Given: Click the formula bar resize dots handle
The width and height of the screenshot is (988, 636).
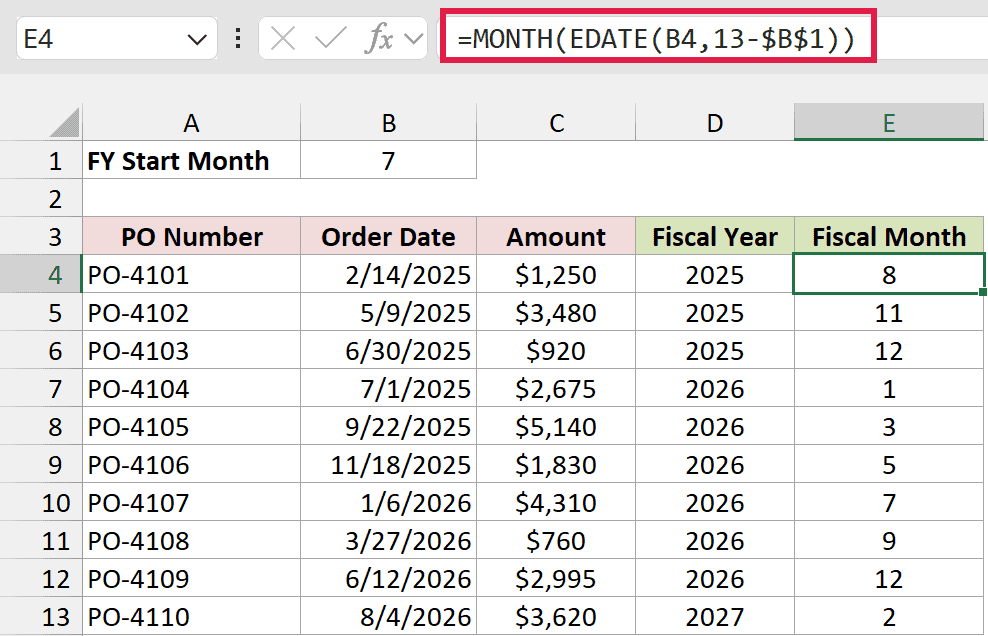Looking at the screenshot, I should click(238, 39).
